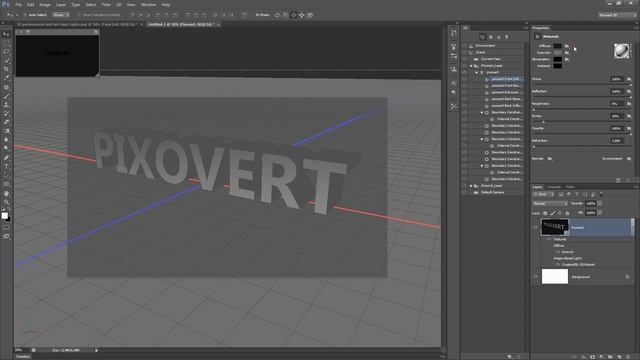Select the History Brush tool
The image size is (640, 360).
click(x=6, y=114)
